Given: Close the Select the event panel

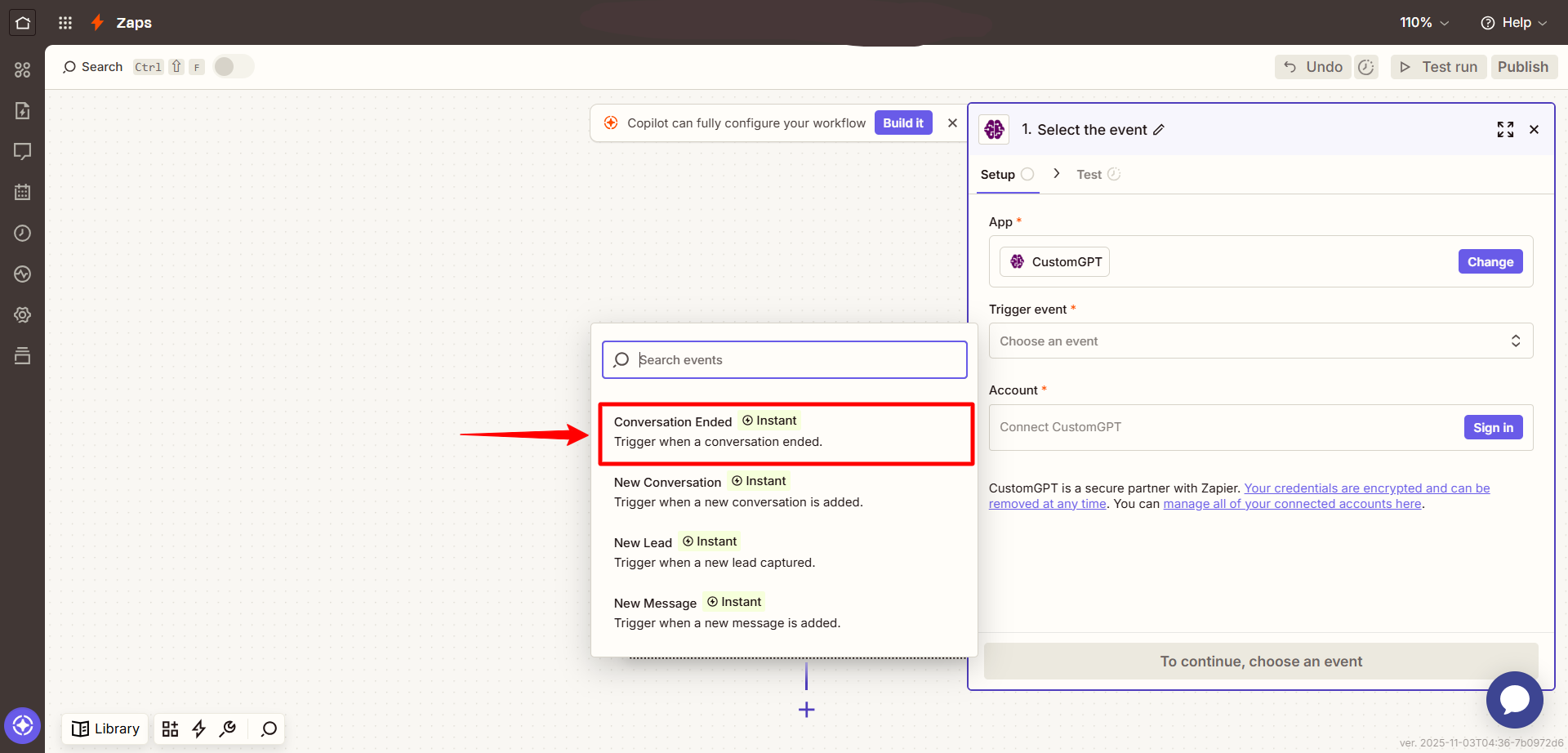Looking at the screenshot, I should [x=1535, y=130].
